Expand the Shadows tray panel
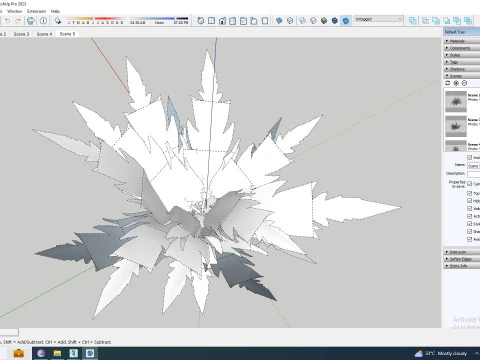This screenshot has height=360, width=480. pos(462,69)
